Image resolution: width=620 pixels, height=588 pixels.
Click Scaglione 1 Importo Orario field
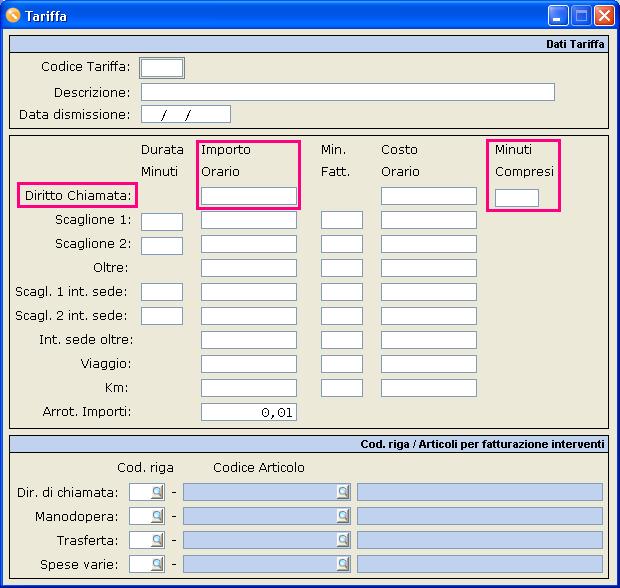pyautogui.click(x=249, y=220)
